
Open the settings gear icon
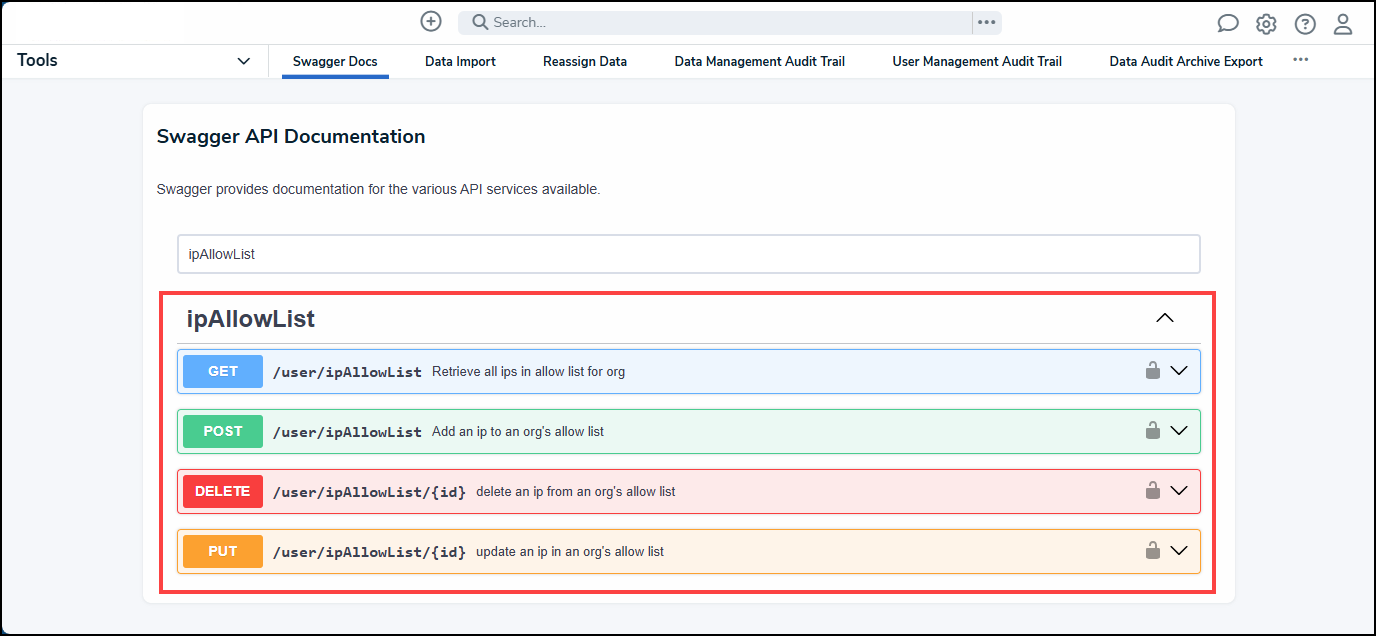[1266, 24]
